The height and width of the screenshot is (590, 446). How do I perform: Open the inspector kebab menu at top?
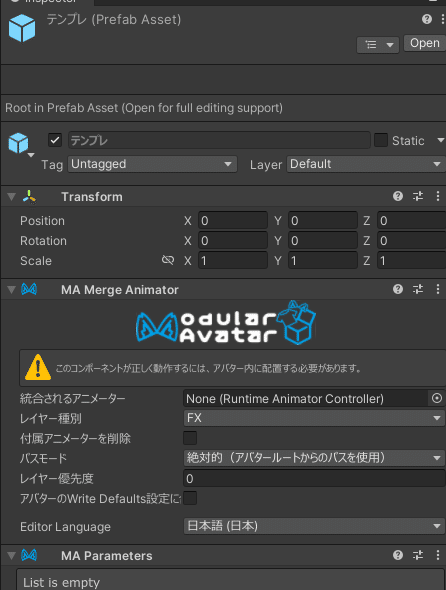coord(443,19)
